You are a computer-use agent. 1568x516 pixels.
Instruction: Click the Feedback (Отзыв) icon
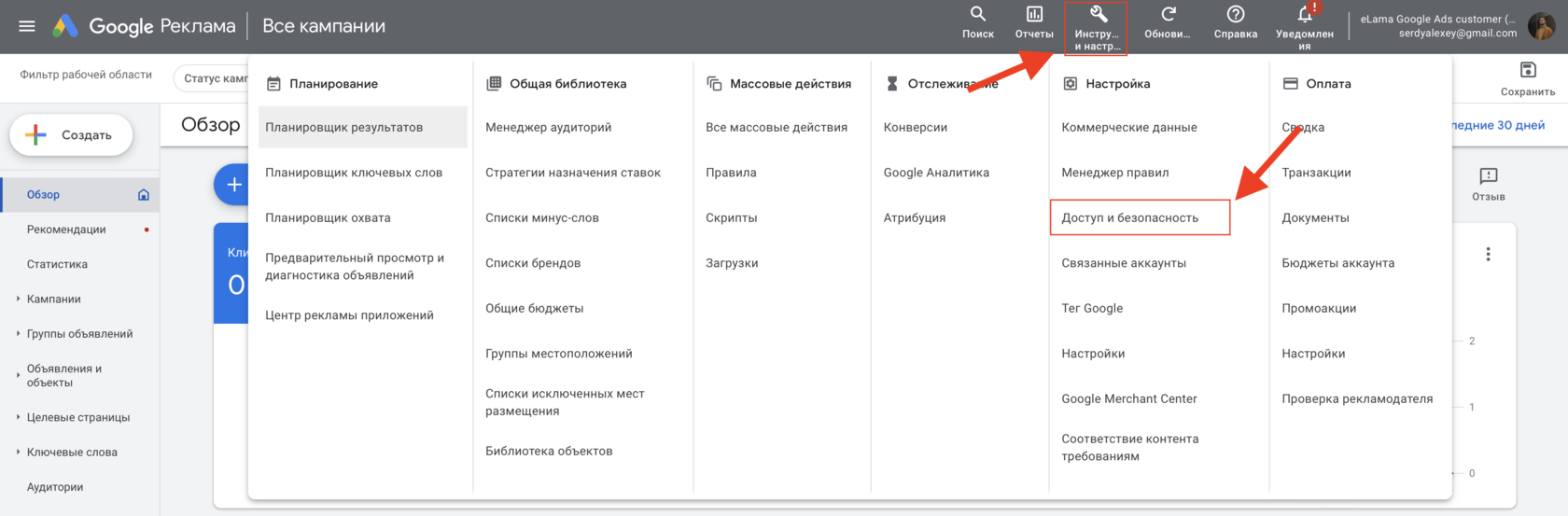(1489, 175)
